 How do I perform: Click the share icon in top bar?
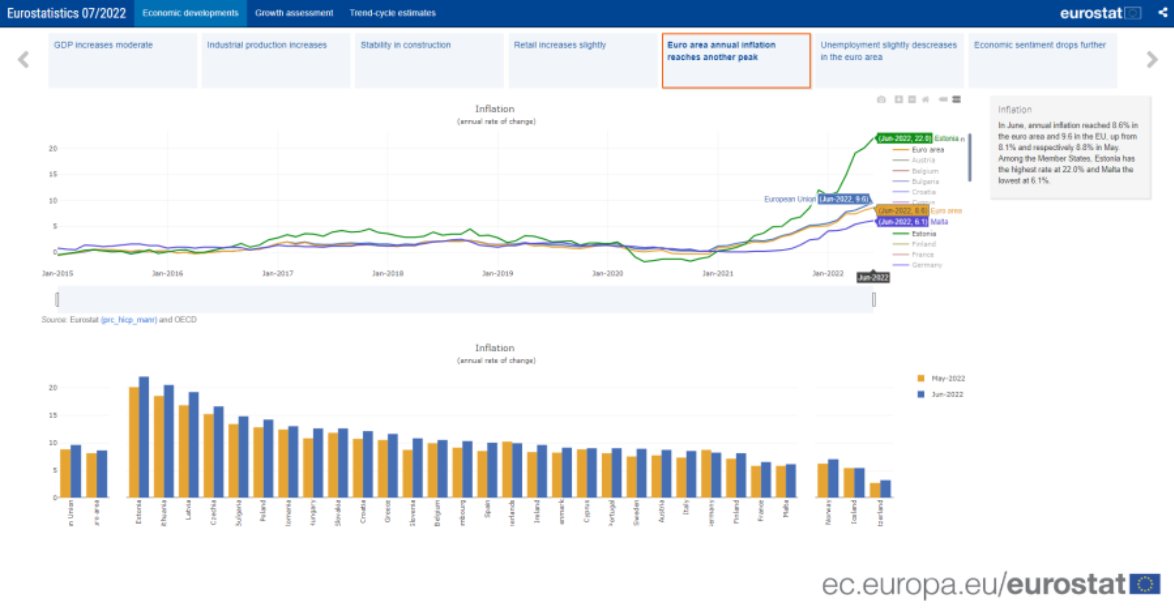(x=1162, y=13)
